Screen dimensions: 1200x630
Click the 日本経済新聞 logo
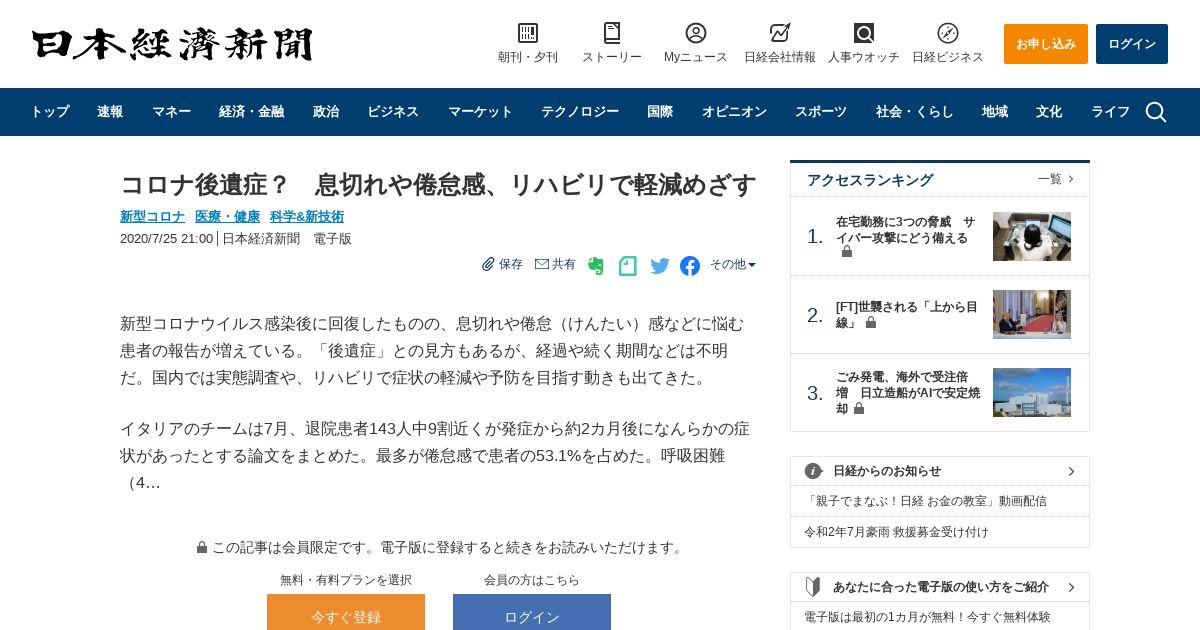coord(172,44)
